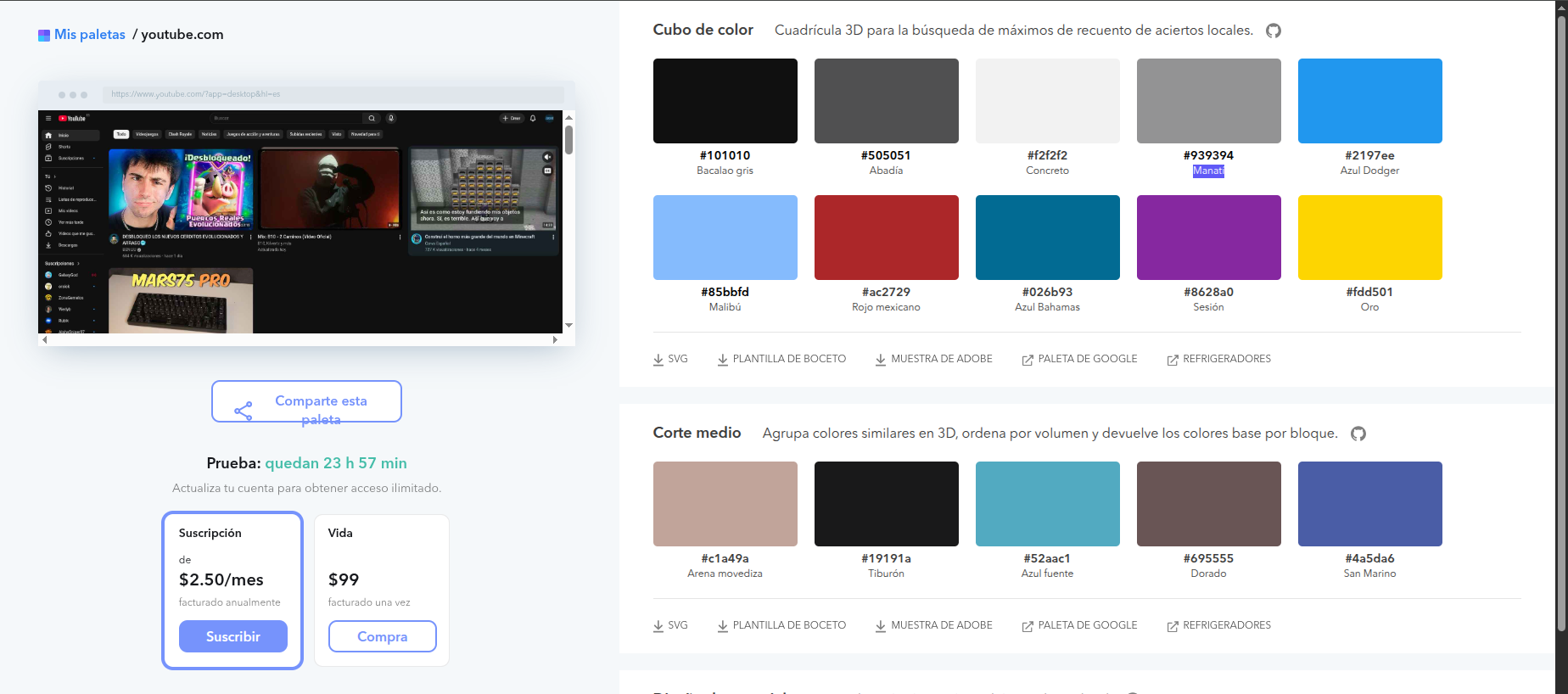This screenshot has height=694, width=1568.
Task: Select the #85bbfd Malibú swatch
Action: [x=725, y=238]
